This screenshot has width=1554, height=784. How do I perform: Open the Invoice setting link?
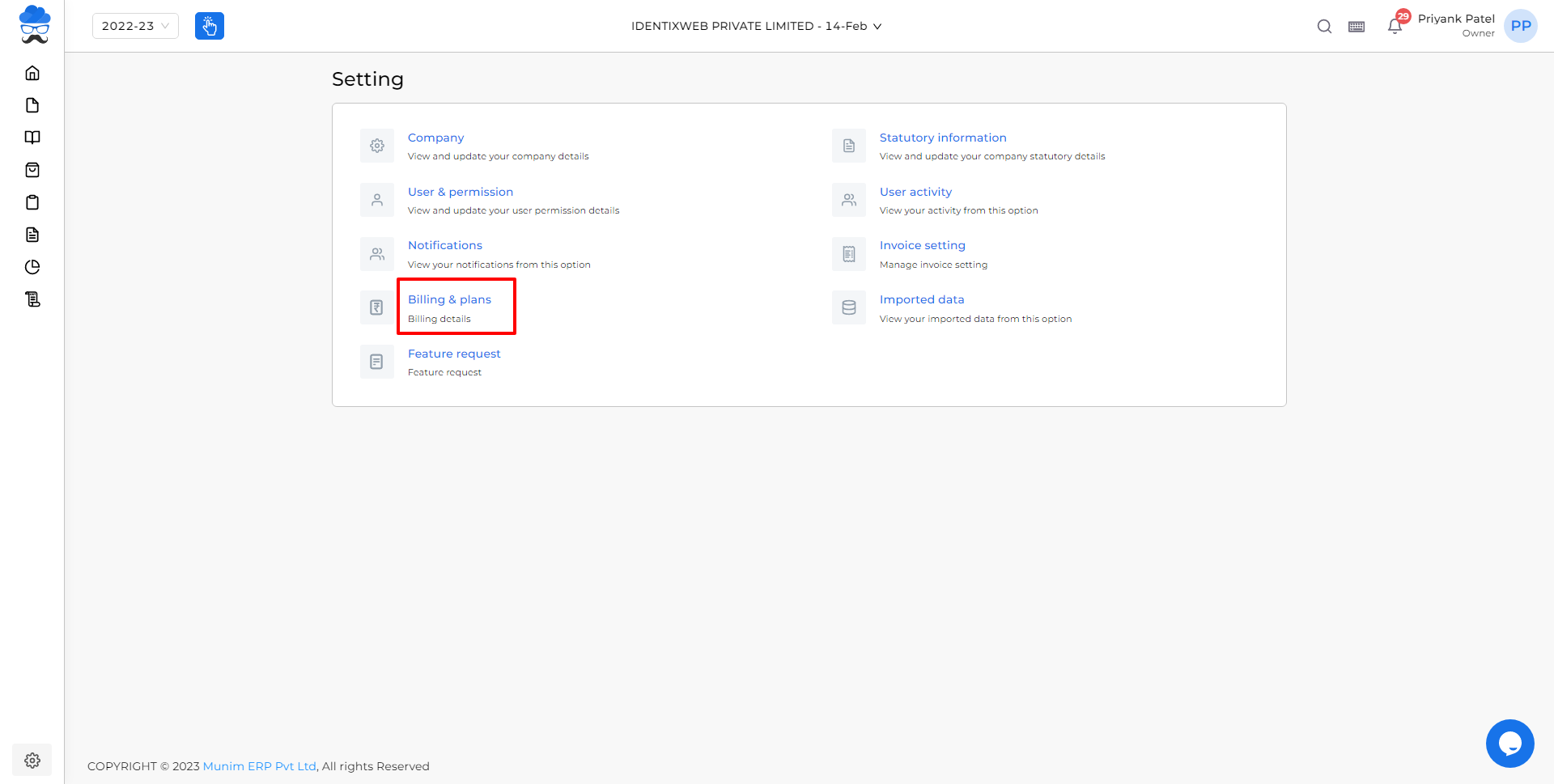click(x=923, y=245)
